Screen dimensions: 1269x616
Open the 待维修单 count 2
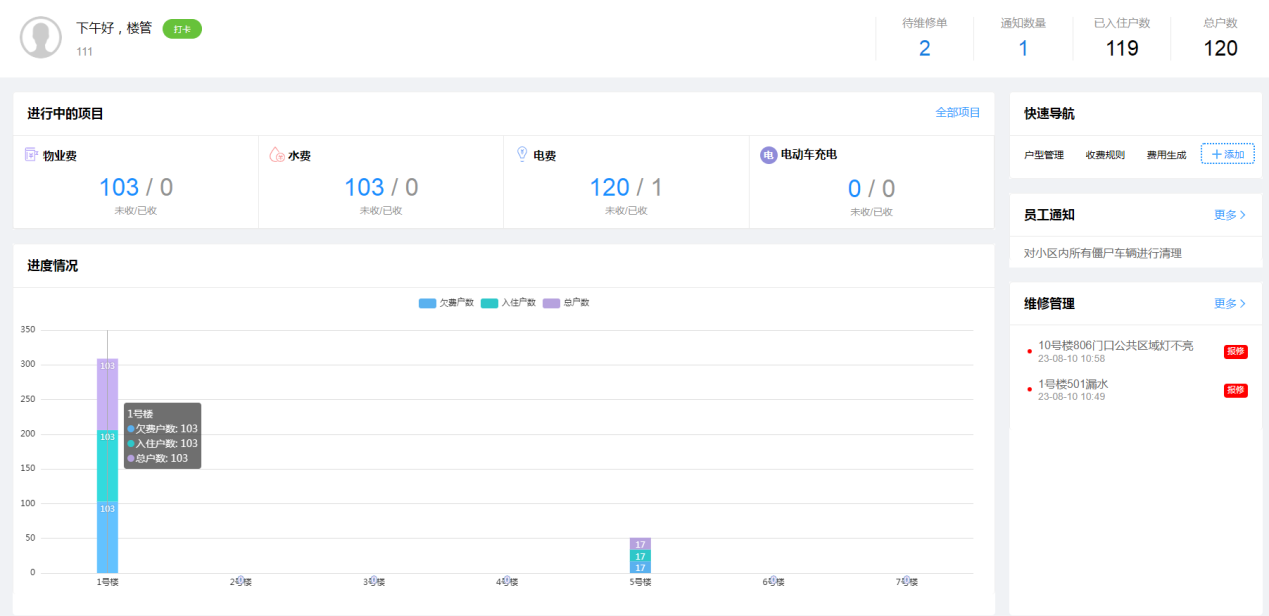(924, 48)
